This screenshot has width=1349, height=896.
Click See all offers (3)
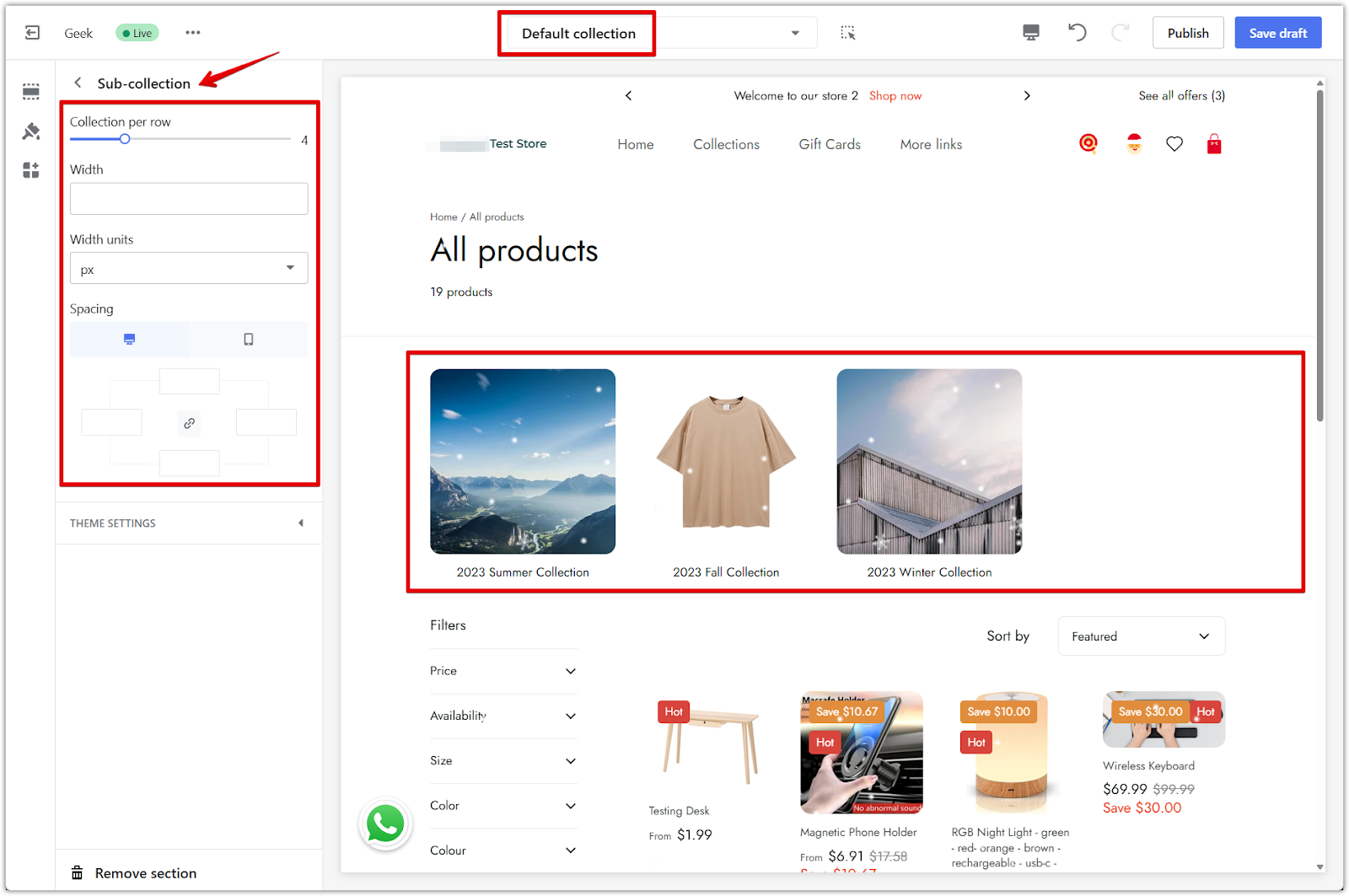1182,95
